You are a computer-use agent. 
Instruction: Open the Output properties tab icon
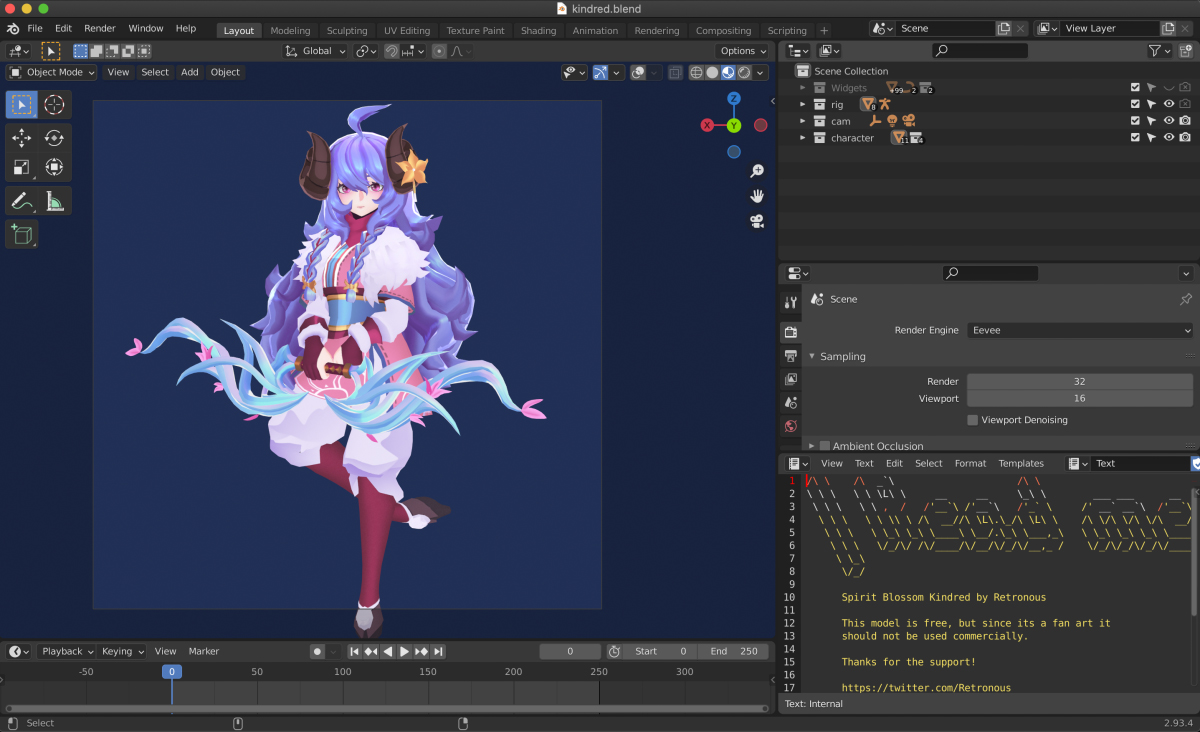(x=791, y=356)
